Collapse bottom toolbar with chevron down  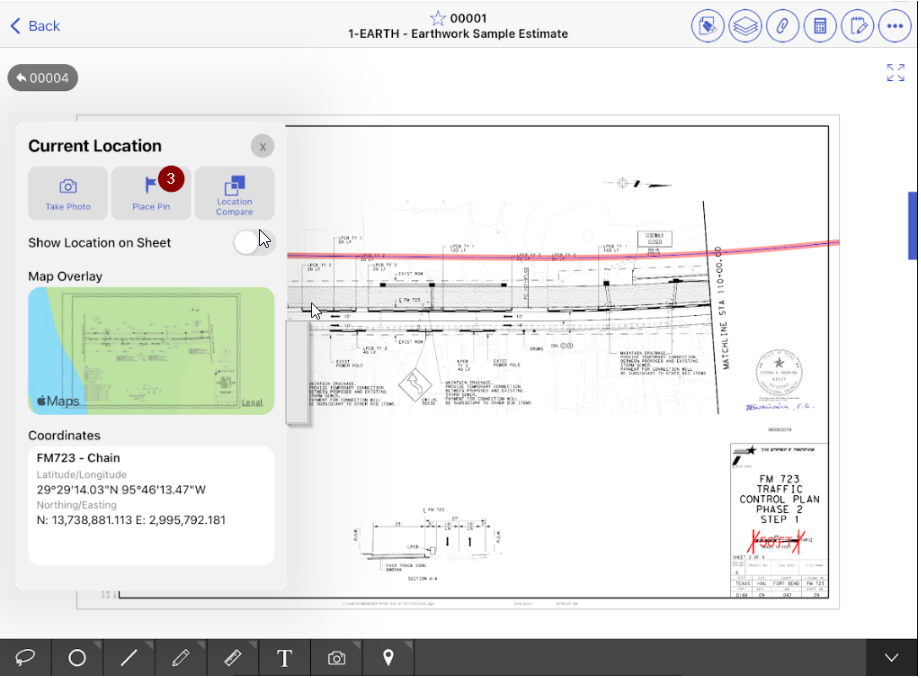point(892,658)
